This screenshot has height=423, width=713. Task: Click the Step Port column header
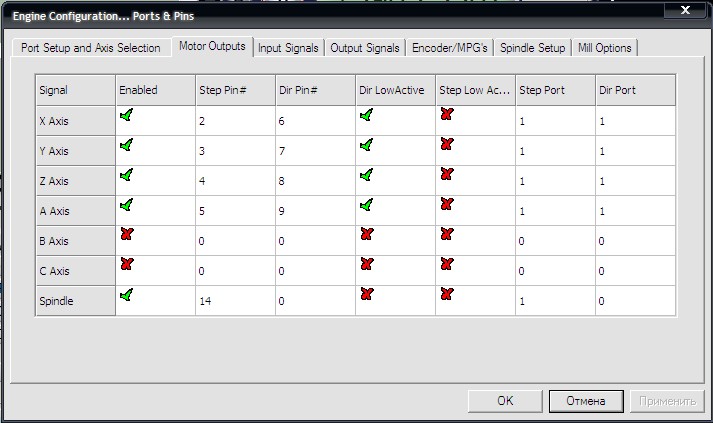(x=555, y=90)
